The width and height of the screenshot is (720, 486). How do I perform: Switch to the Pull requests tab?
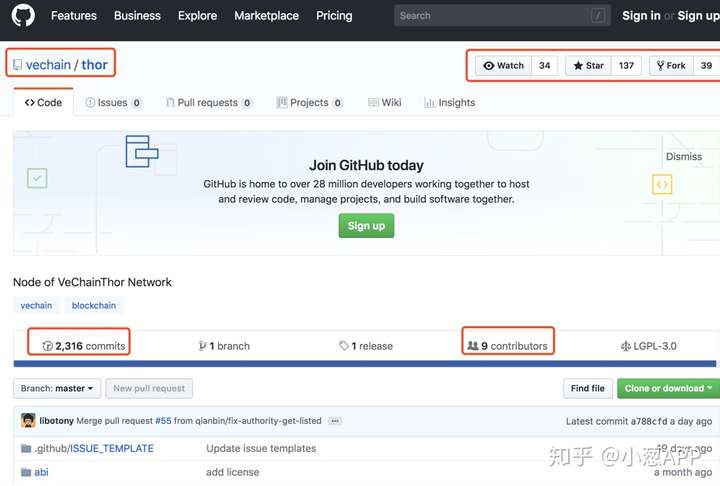(209, 102)
